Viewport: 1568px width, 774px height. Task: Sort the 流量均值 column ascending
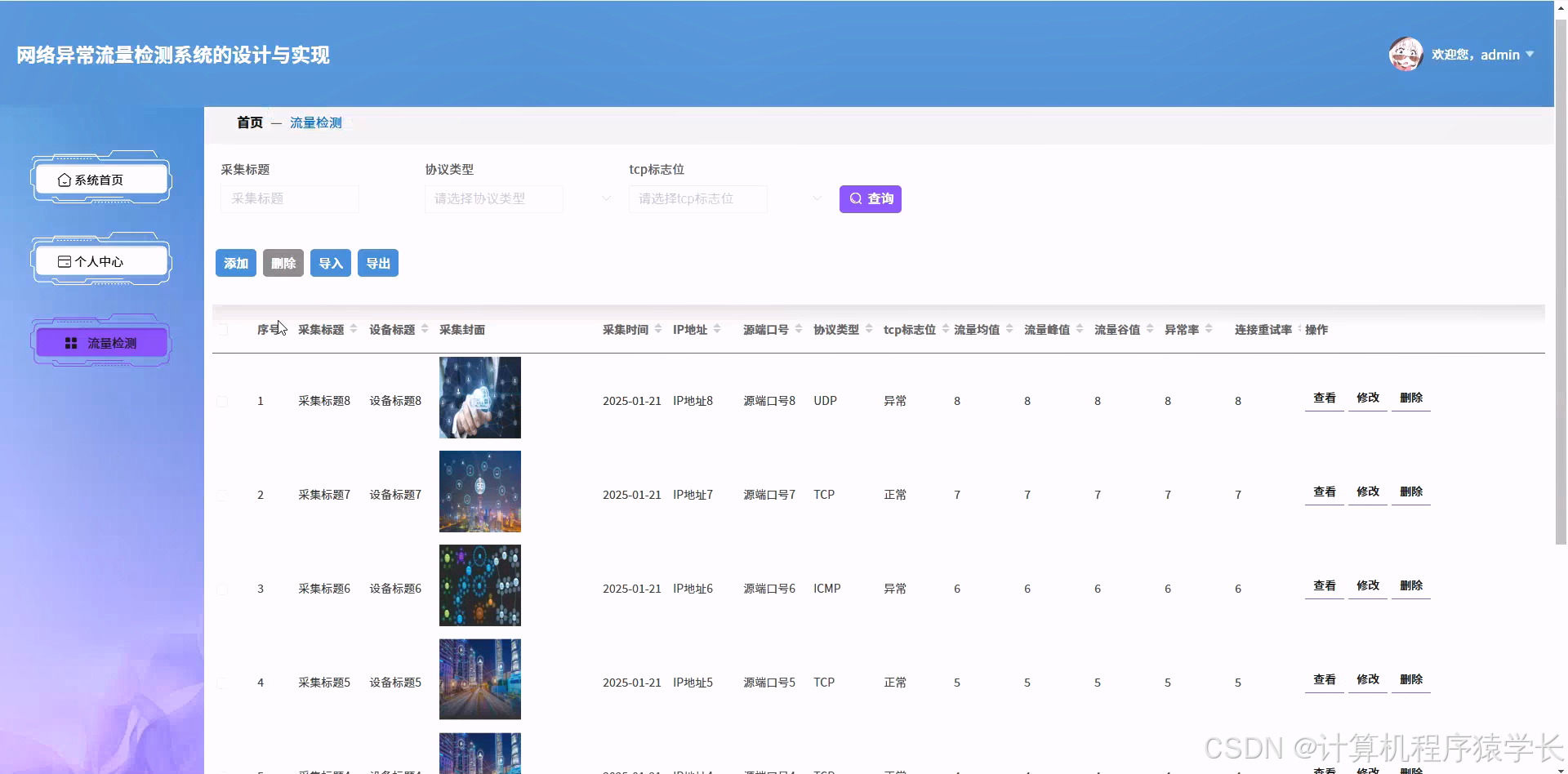click(x=1010, y=326)
